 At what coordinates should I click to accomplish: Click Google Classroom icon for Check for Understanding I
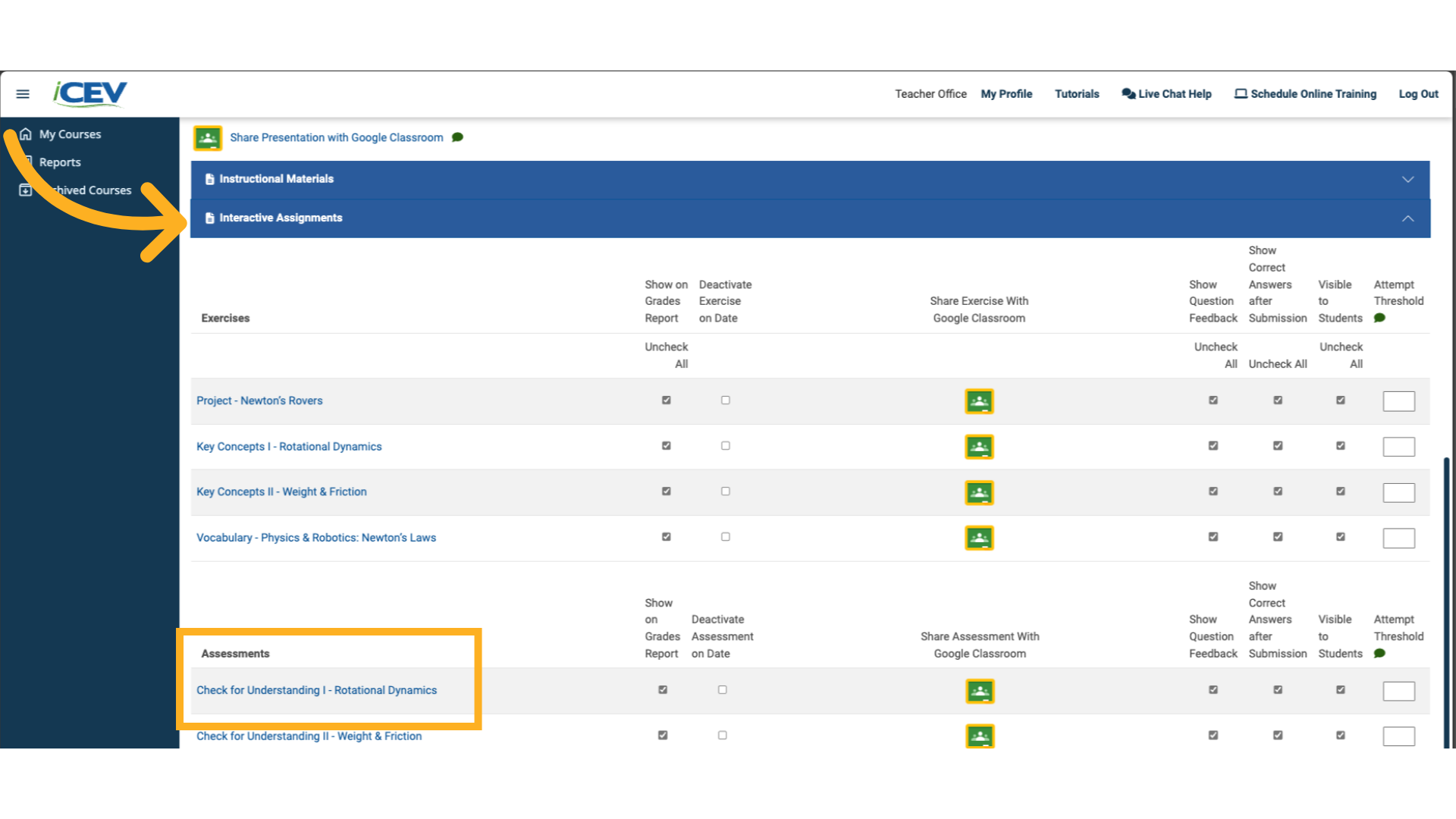pyautogui.click(x=979, y=691)
